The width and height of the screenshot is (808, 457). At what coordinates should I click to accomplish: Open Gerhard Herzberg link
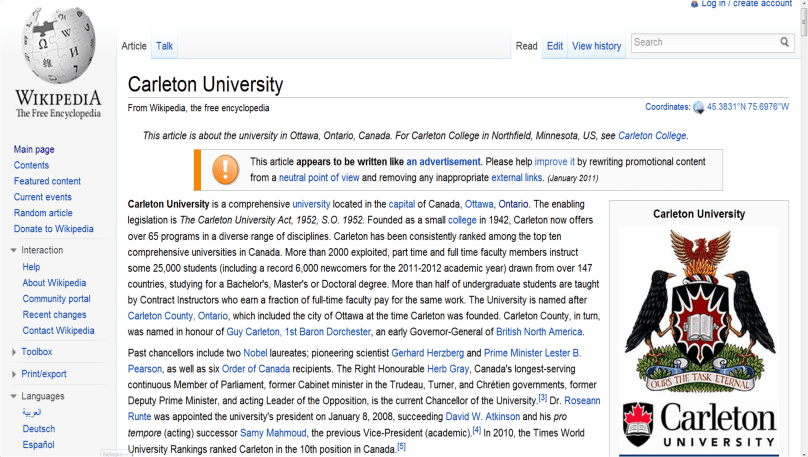coord(428,353)
